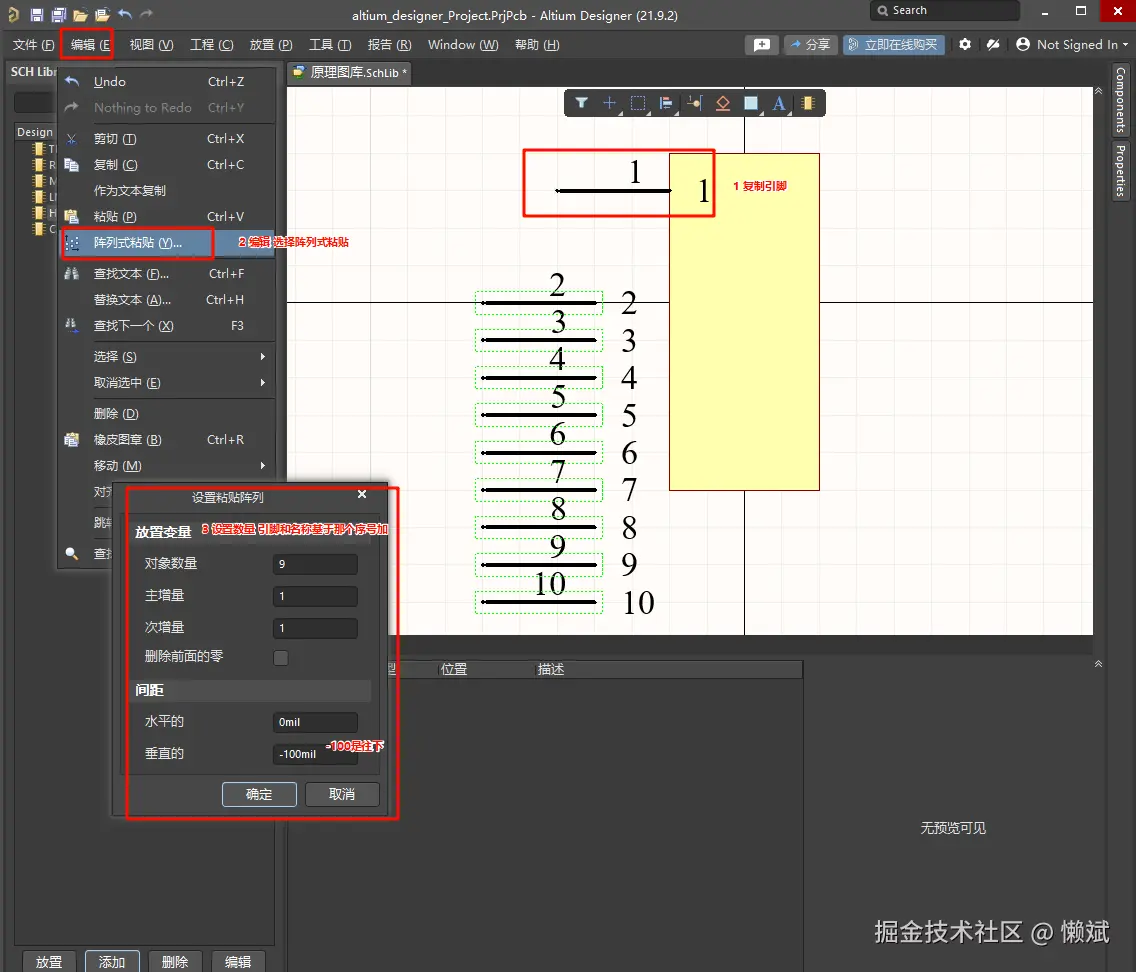Screen dimensions: 1136x972
Task: Select the crosshair Move tool on the canvas toolbar
Action: (x=609, y=103)
